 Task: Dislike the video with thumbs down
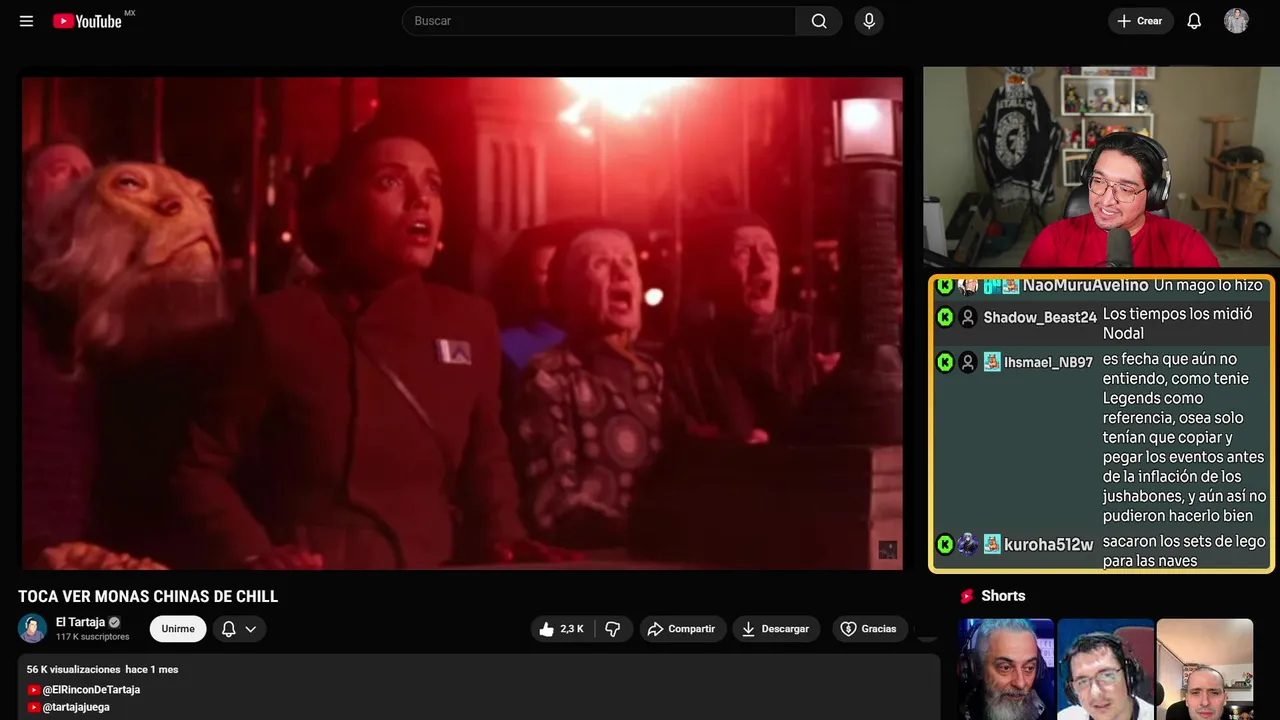613,629
